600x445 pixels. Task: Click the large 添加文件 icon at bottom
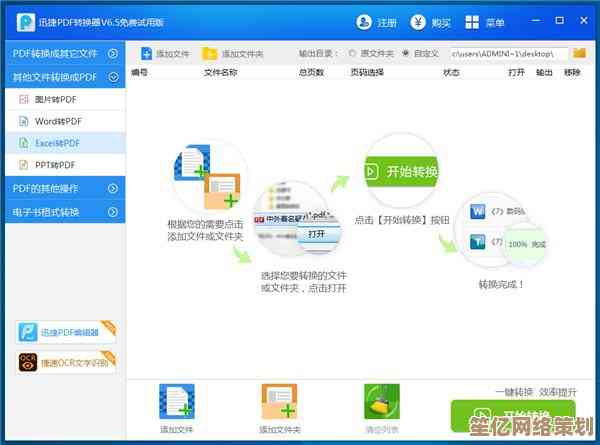pyautogui.click(x=176, y=402)
